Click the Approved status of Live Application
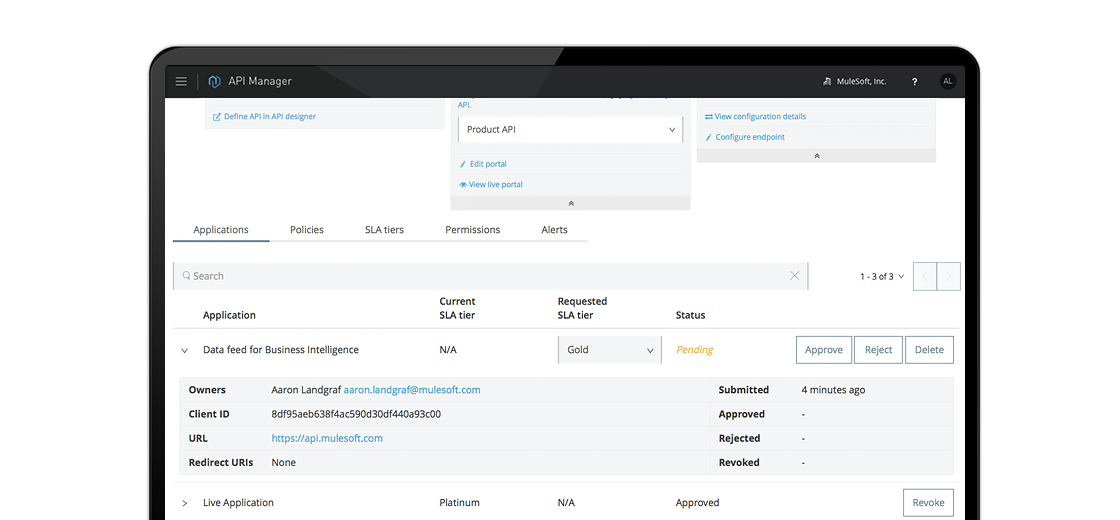 tap(697, 503)
